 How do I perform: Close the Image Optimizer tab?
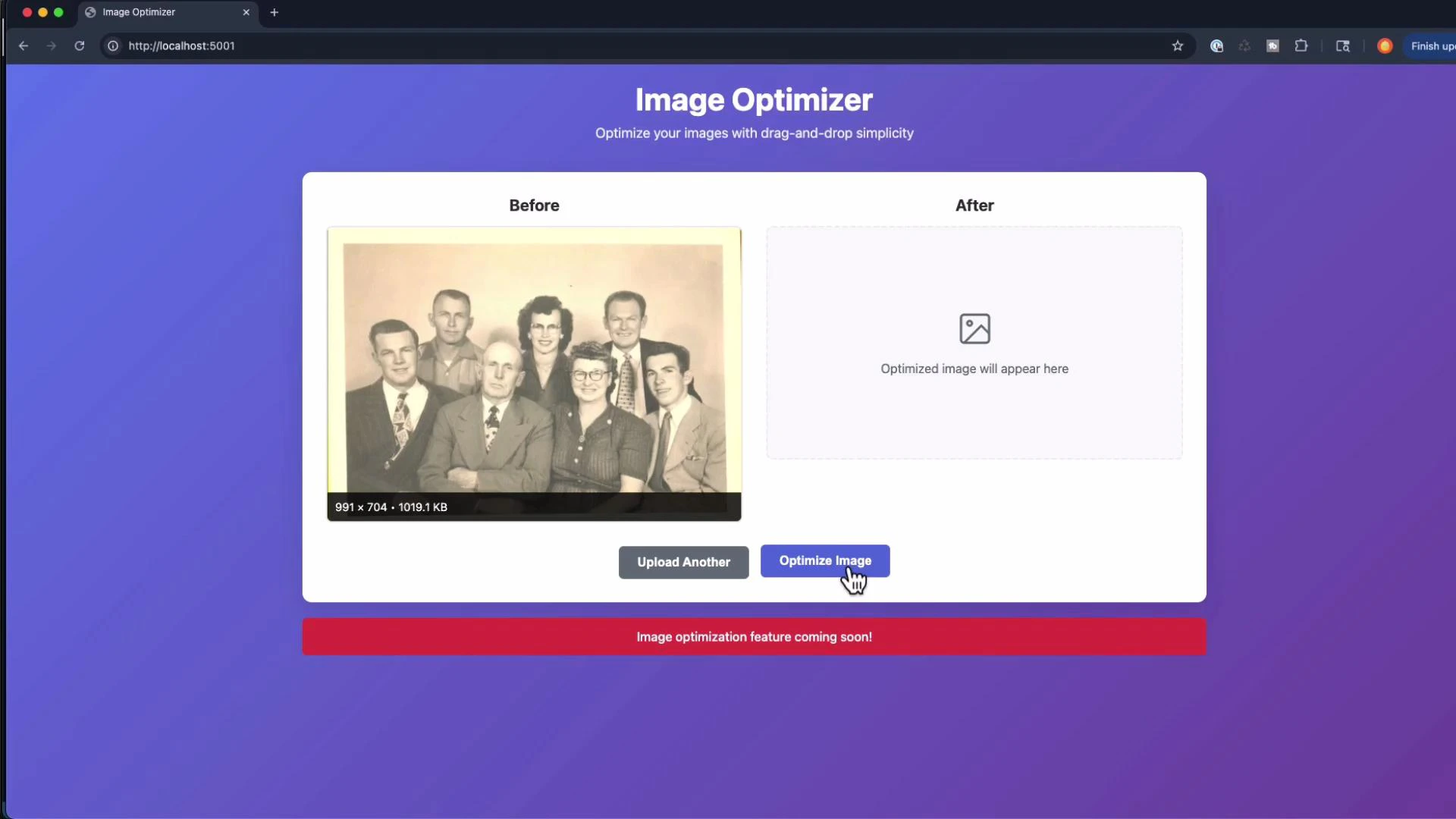pyautogui.click(x=246, y=12)
